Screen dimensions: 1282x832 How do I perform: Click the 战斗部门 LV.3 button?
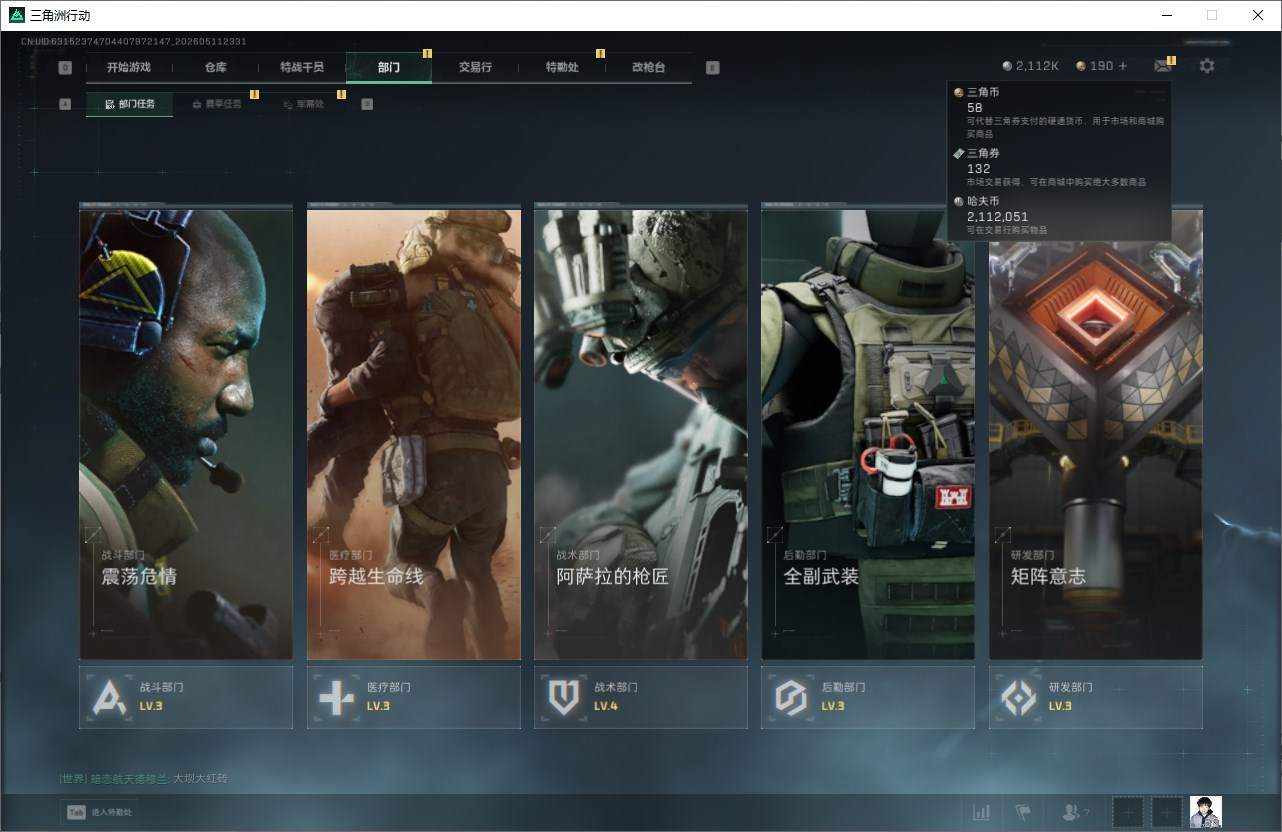tap(186, 697)
